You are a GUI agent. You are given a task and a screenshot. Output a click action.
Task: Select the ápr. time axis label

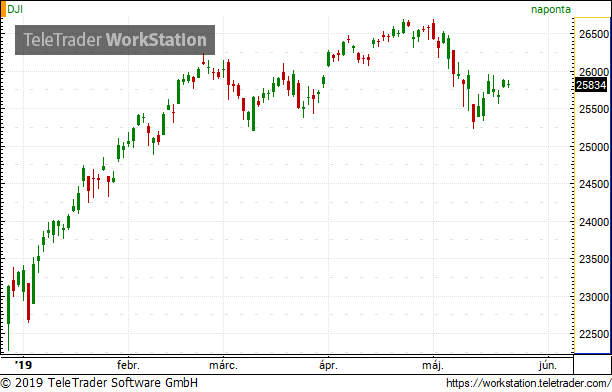(328, 366)
